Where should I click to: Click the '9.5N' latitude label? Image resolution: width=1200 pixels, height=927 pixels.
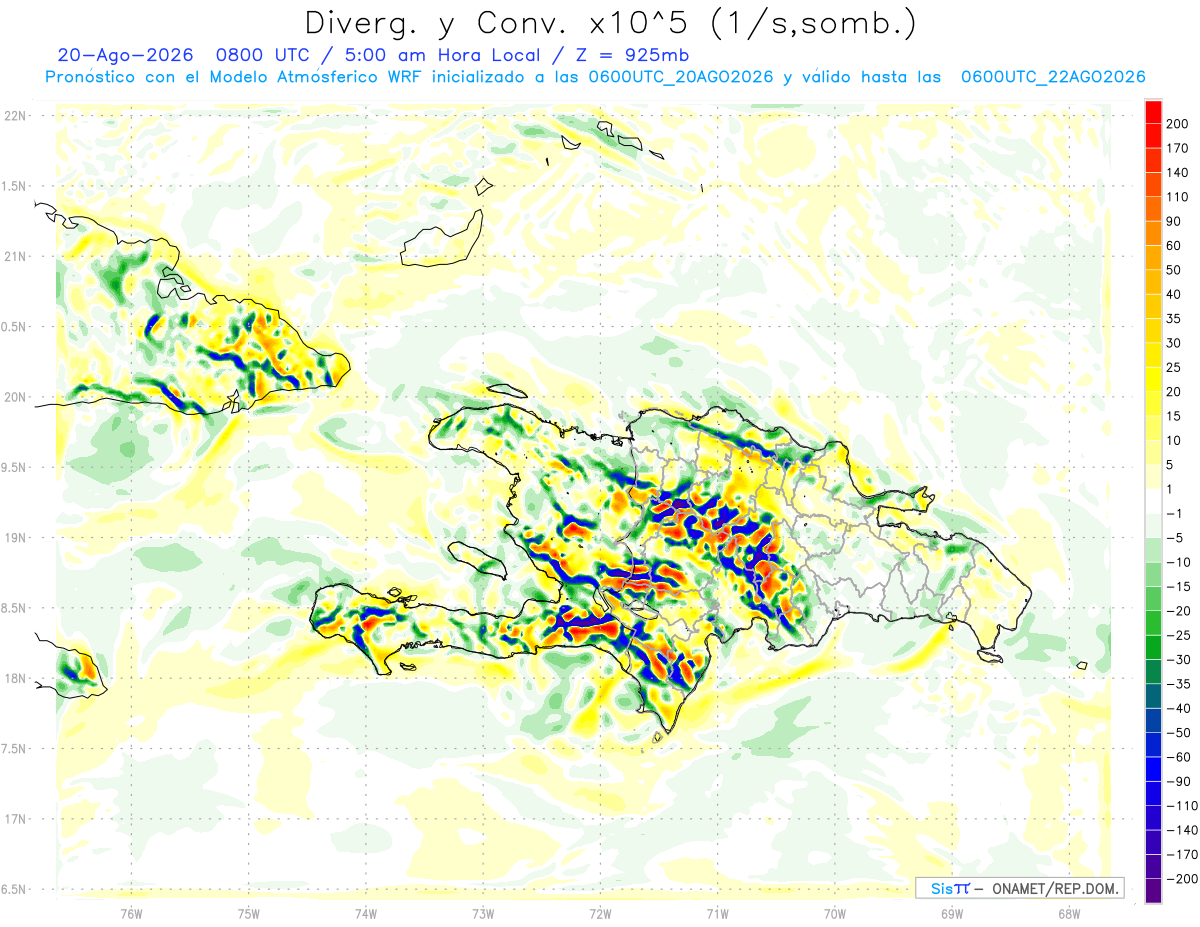click(x=14, y=467)
